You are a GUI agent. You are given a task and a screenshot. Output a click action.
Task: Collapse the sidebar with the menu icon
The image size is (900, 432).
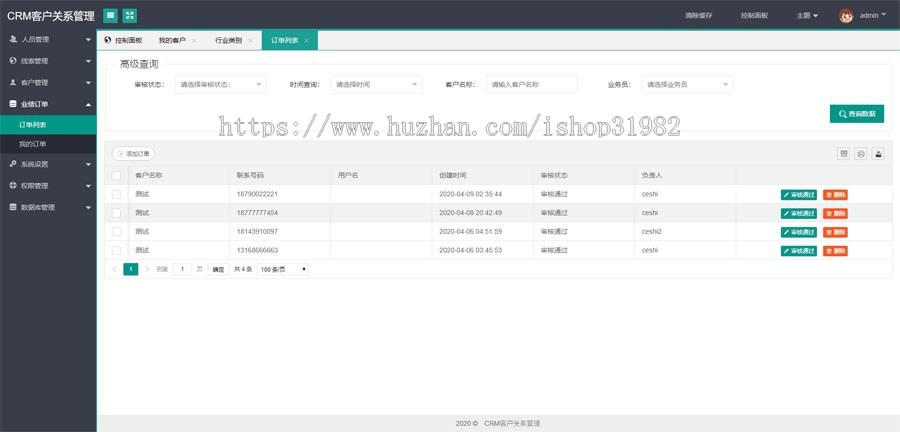click(x=110, y=15)
